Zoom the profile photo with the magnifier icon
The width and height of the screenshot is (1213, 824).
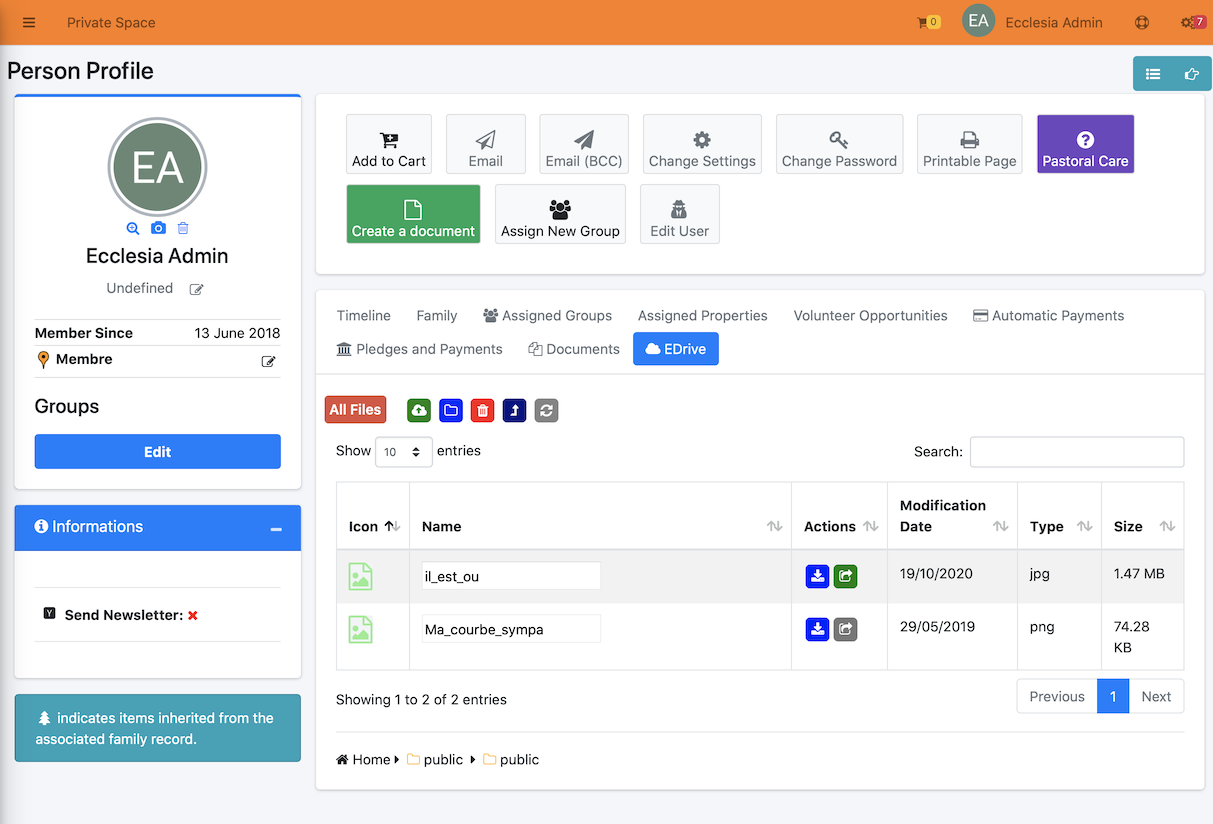[133, 228]
